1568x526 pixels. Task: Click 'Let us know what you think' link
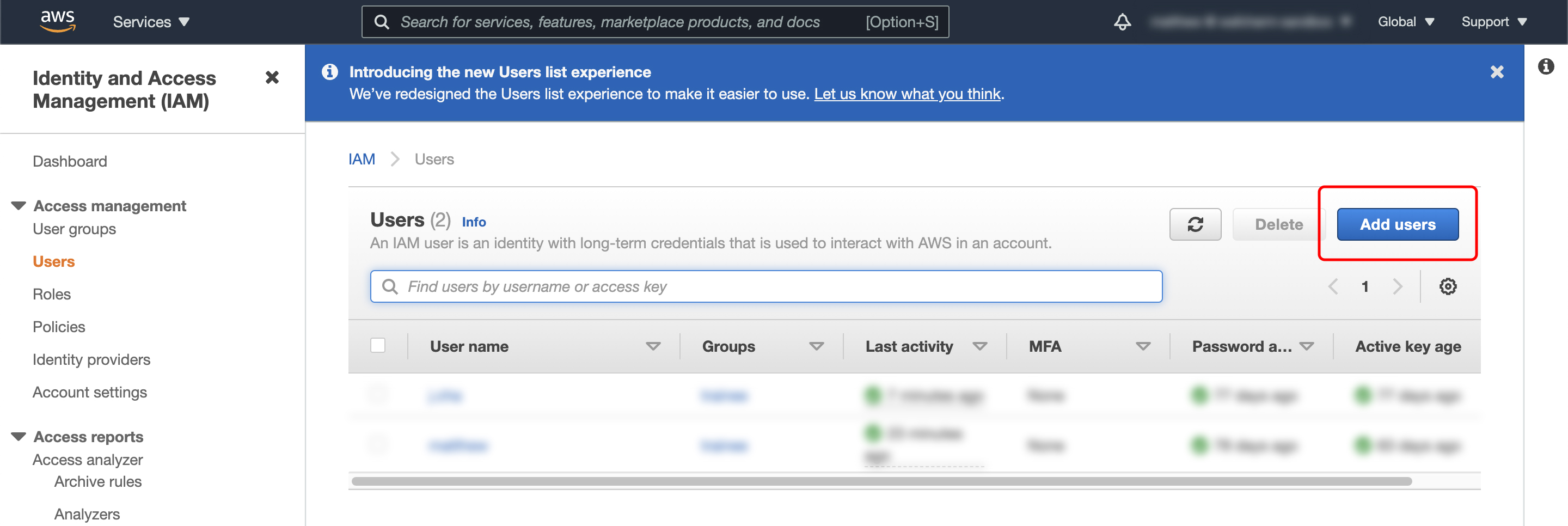coord(907,94)
